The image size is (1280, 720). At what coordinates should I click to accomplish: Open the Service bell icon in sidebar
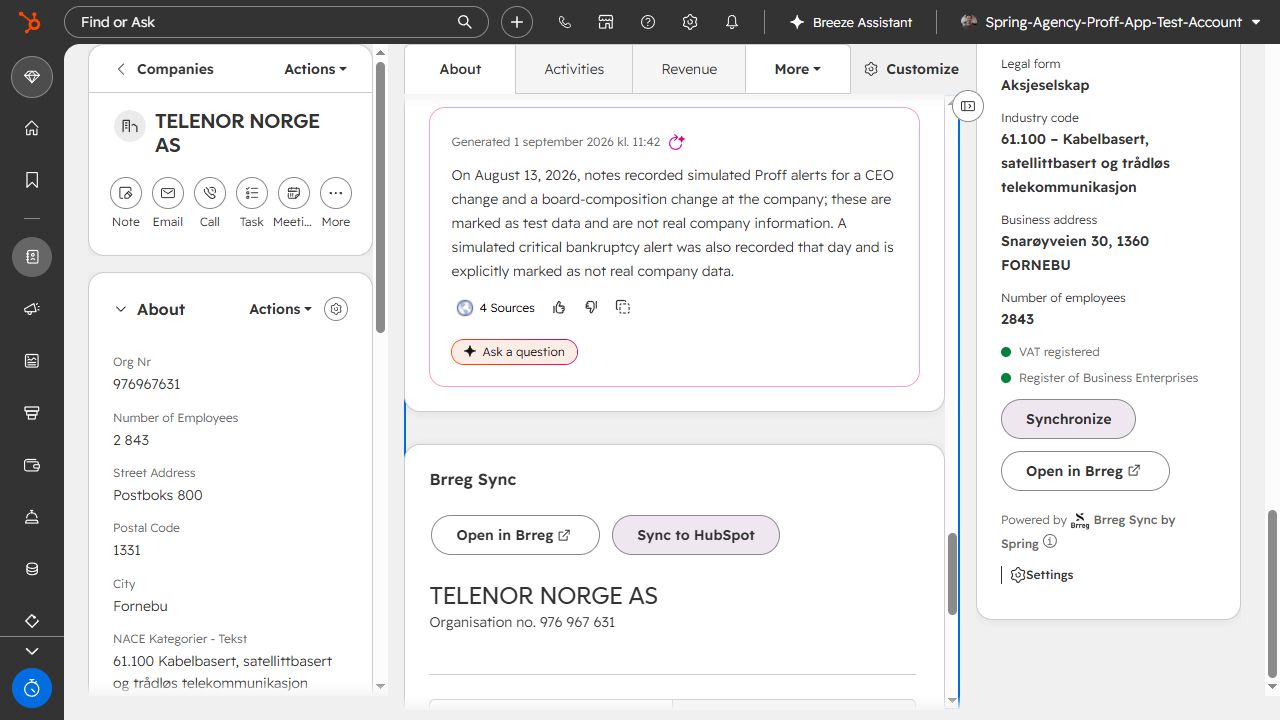click(x=32, y=517)
